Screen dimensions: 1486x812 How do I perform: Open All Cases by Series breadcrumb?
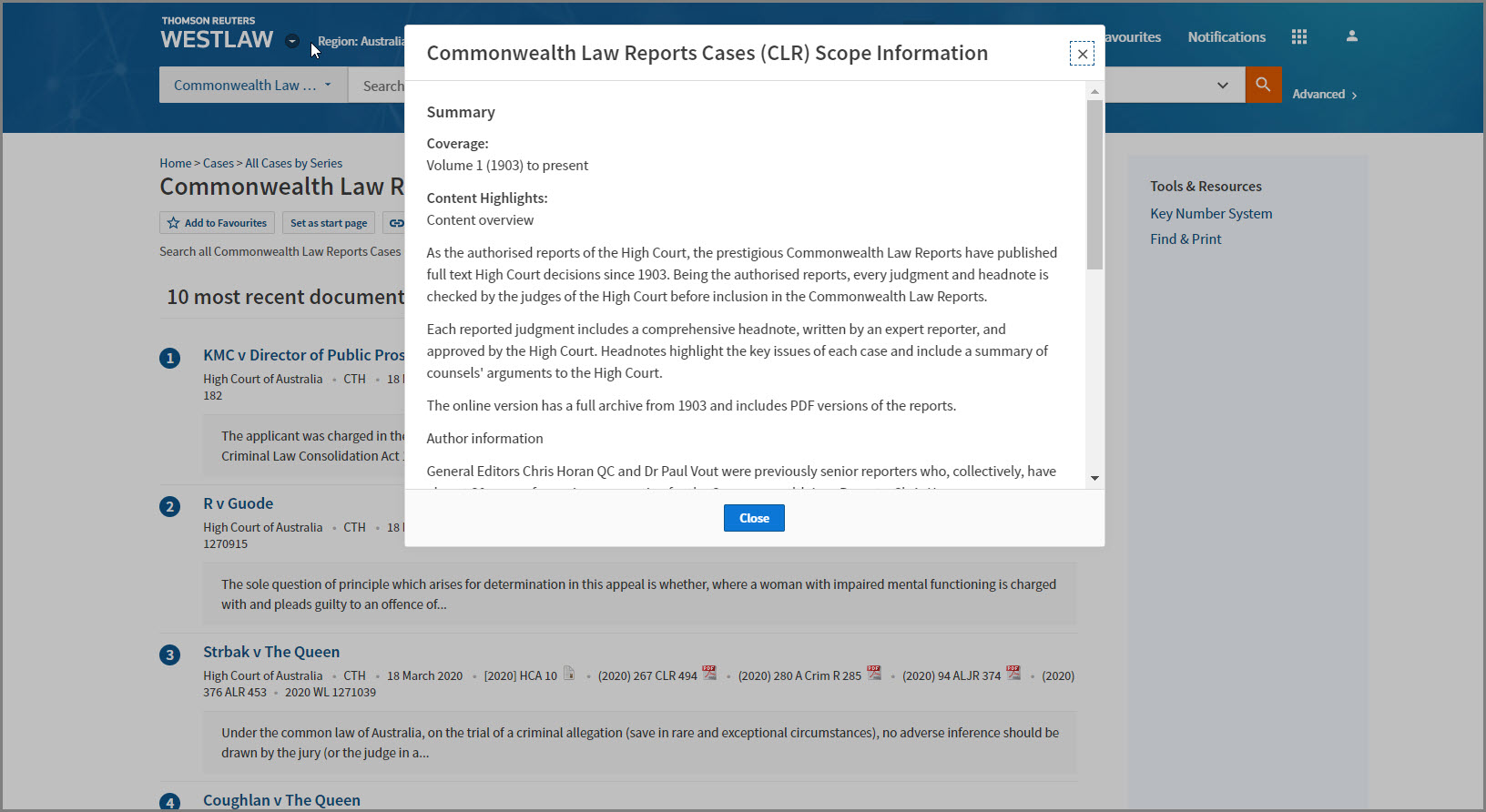pyautogui.click(x=294, y=164)
